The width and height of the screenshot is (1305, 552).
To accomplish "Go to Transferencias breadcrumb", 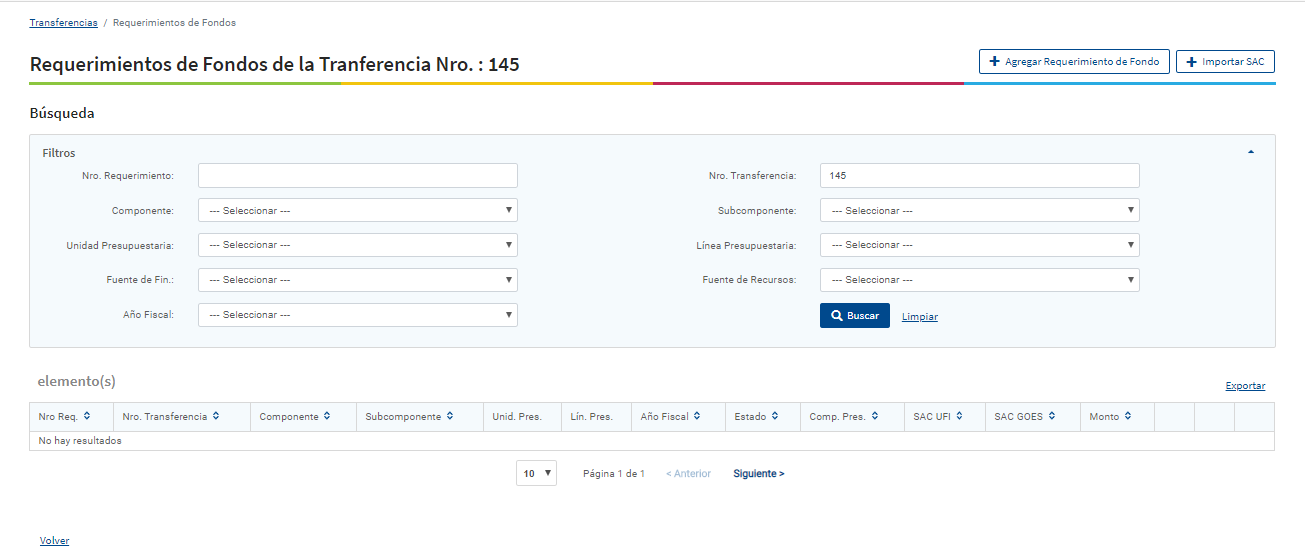I will click(x=63, y=22).
